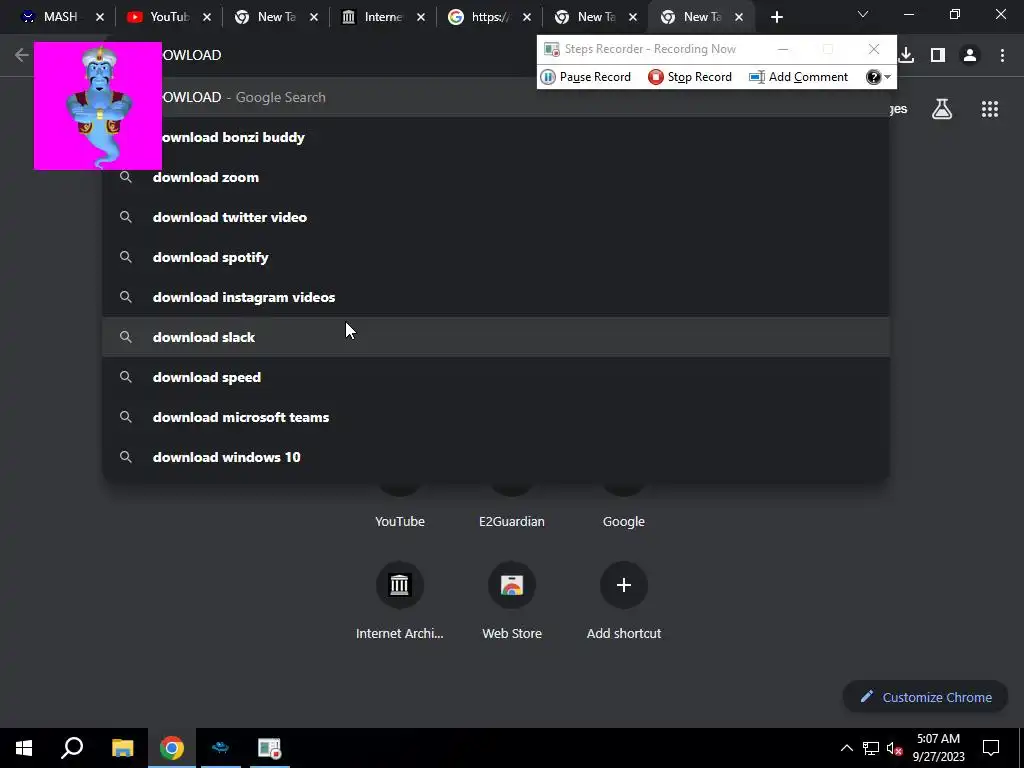Click Steps Recorder help question icon
Image resolution: width=1024 pixels, height=768 pixels.
point(873,77)
